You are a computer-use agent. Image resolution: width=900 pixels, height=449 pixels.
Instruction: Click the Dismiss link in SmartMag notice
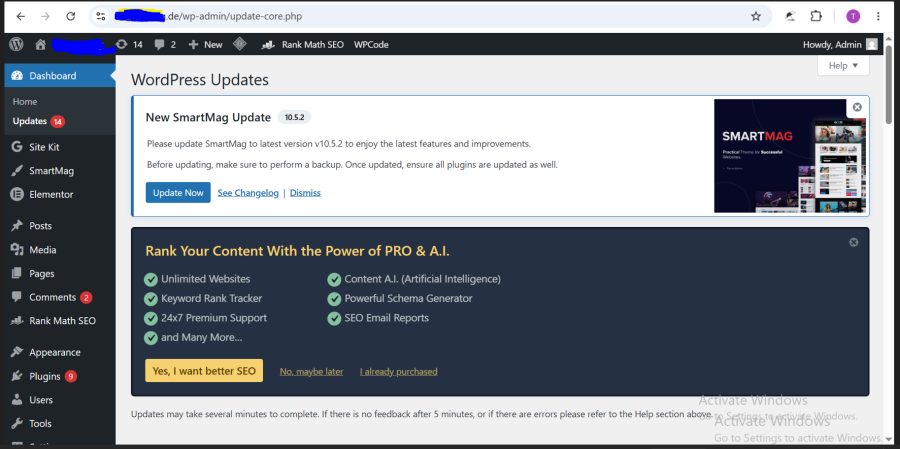click(x=305, y=193)
